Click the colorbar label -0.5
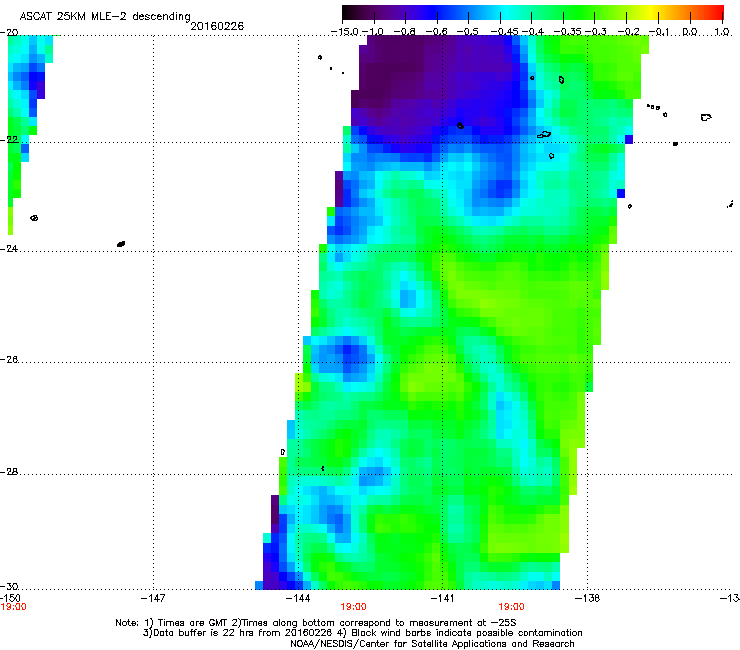The width and height of the screenshot is (740, 650). (x=467, y=32)
